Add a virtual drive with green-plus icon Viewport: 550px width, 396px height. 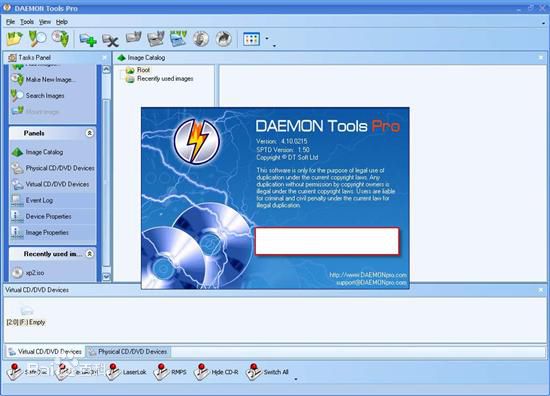(x=88, y=39)
